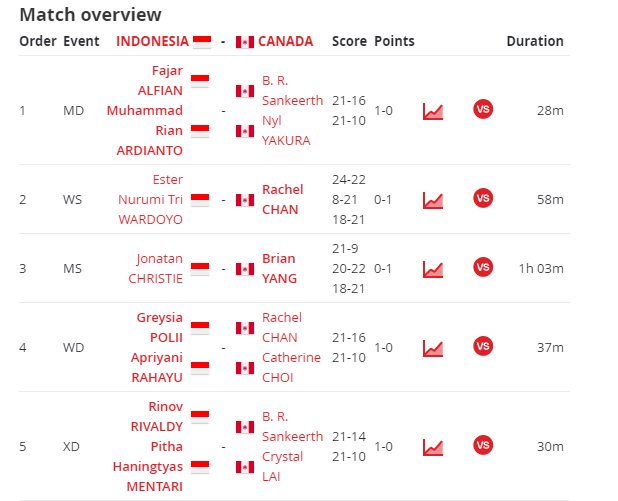The image size is (618, 501).
Task: Open points graph icon for XD match
Action: pos(433,447)
